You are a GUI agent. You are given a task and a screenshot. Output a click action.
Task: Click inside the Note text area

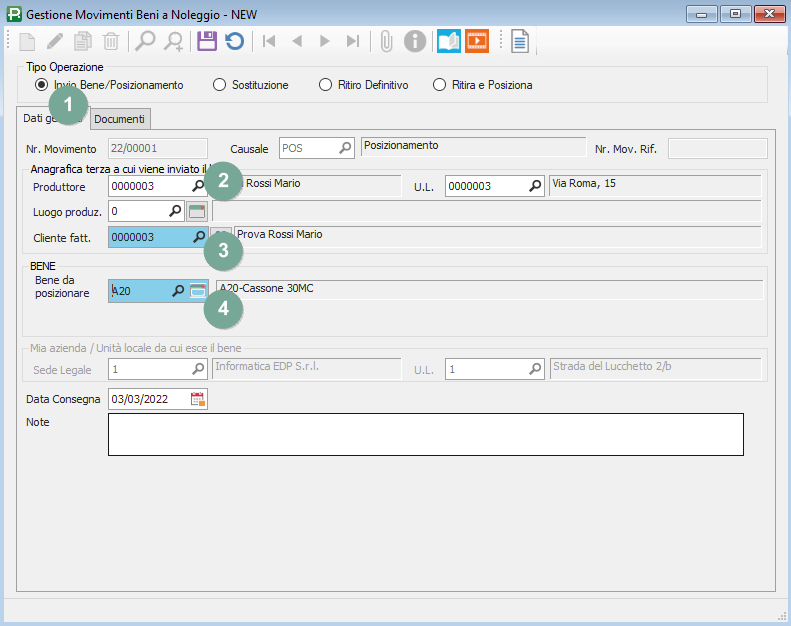[x=425, y=434]
